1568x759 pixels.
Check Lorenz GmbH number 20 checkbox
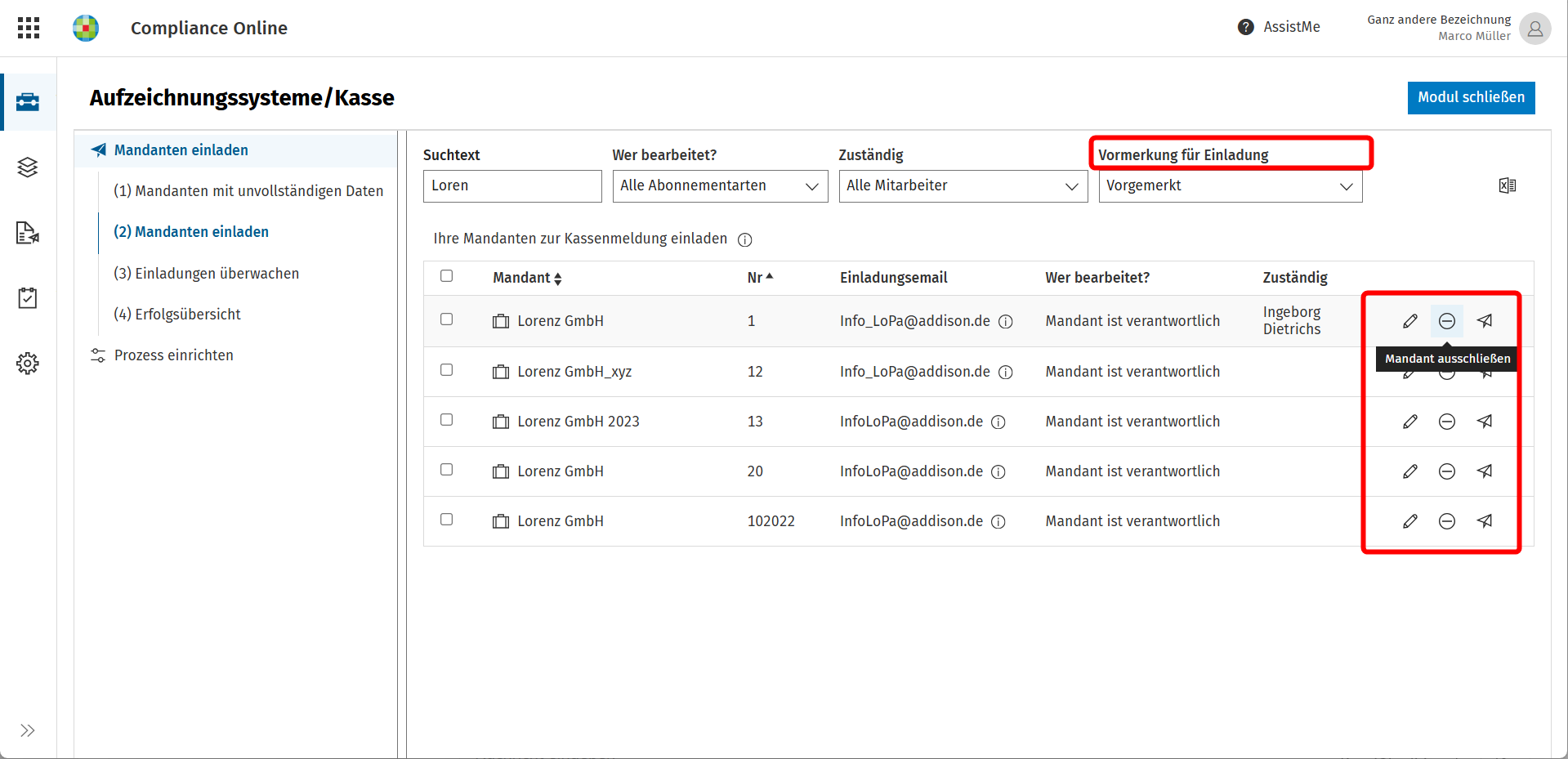click(x=446, y=470)
